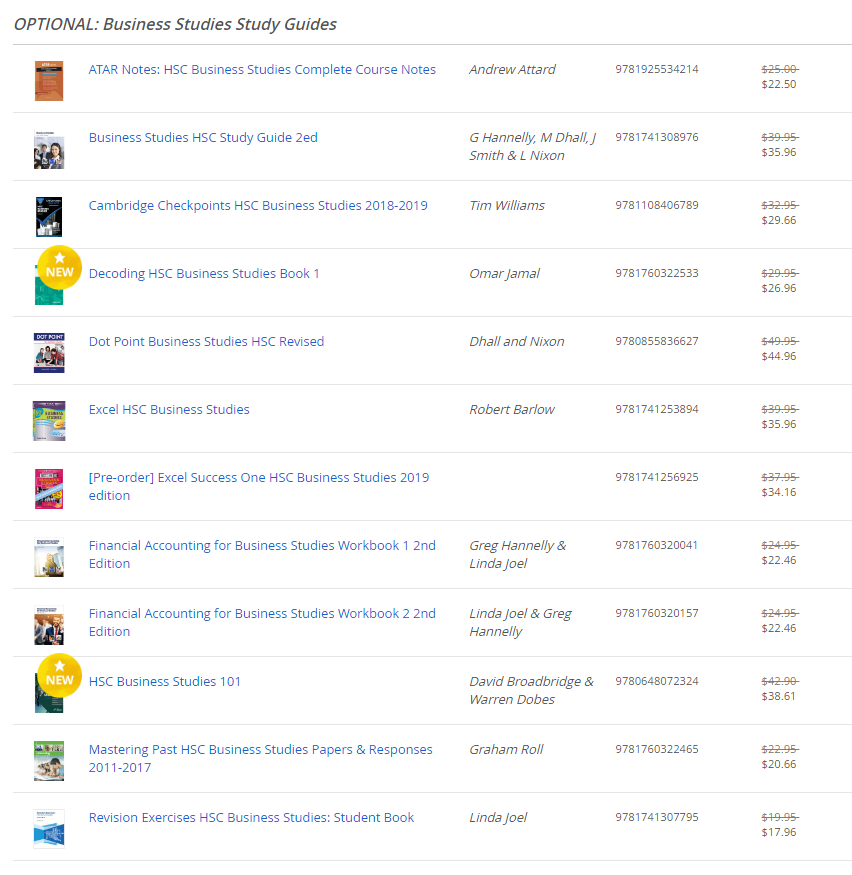Click the Excel HSC Business Studies cover image

pyautogui.click(x=48, y=421)
